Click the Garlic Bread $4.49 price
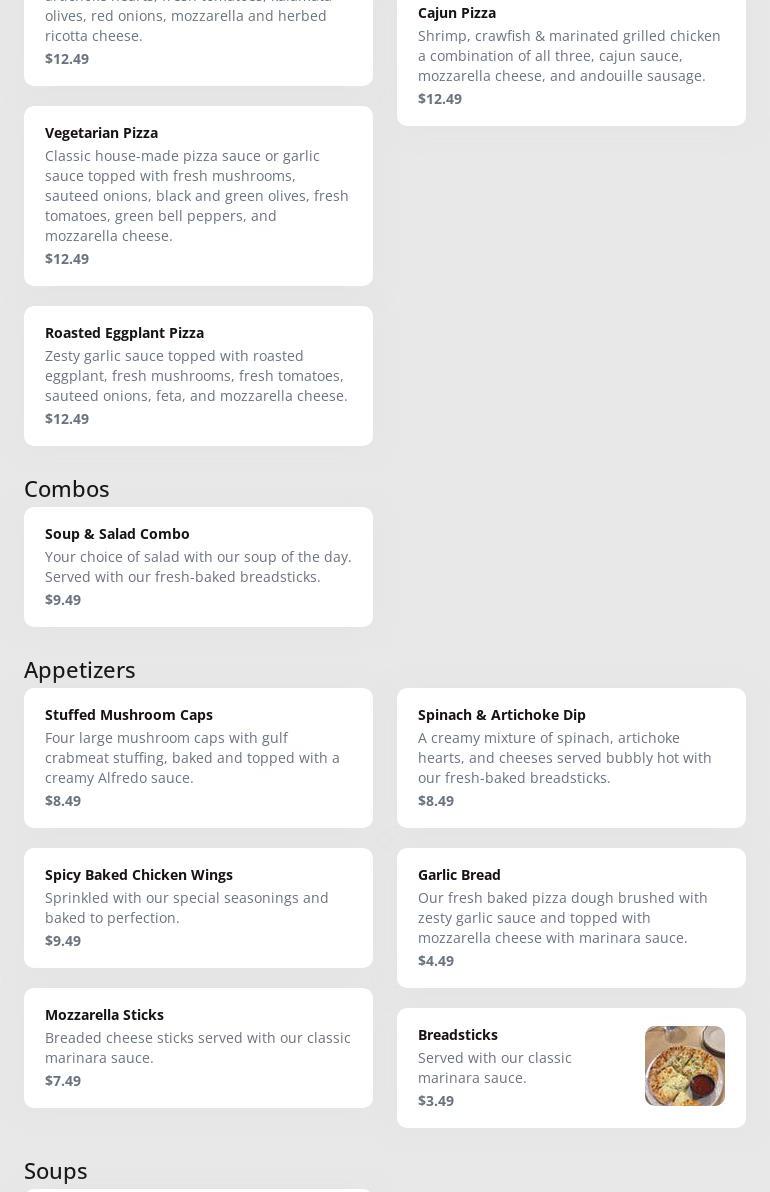Image resolution: width=770 pixels, height=1192 pixels. pyautogui.click(x=436, y=961)
